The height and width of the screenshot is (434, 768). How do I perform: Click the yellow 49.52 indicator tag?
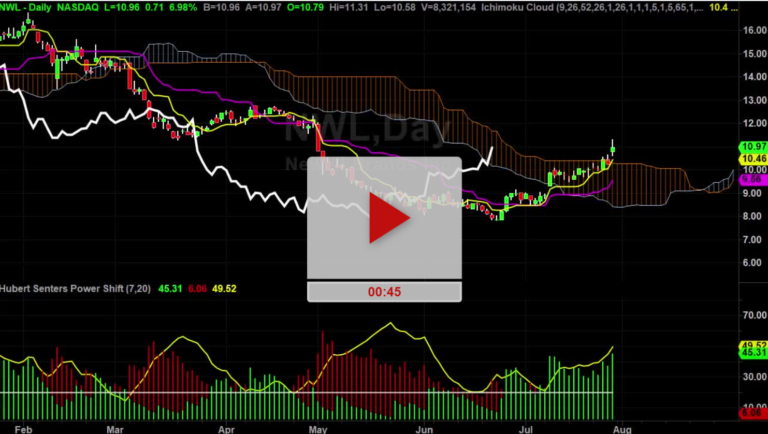(x=753, y=345)
